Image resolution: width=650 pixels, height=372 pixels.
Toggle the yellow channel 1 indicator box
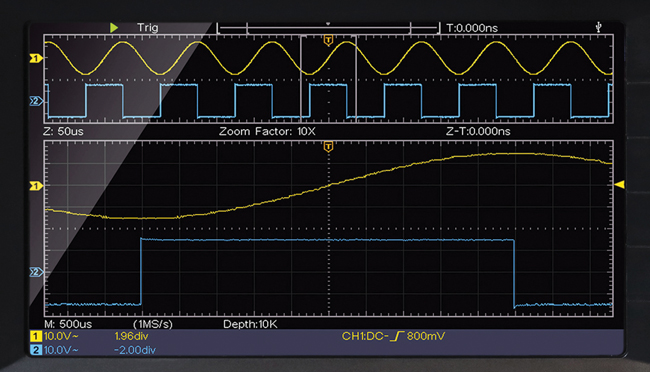pos(36,336)
